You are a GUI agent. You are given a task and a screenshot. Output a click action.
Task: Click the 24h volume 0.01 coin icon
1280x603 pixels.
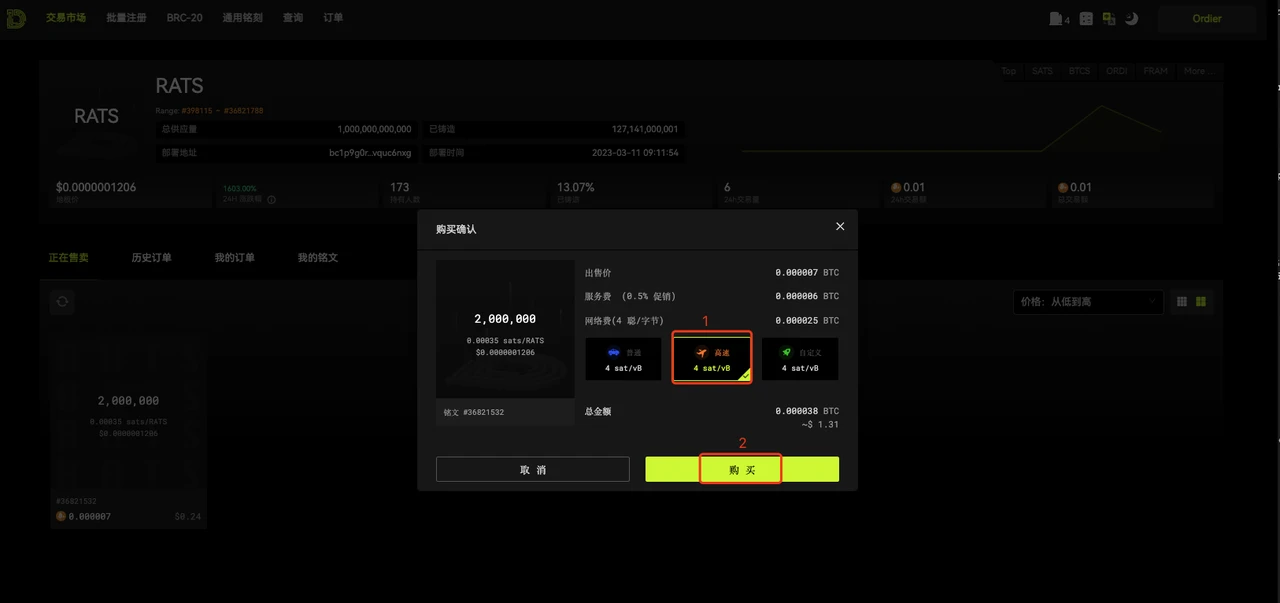tap(897, 187)
